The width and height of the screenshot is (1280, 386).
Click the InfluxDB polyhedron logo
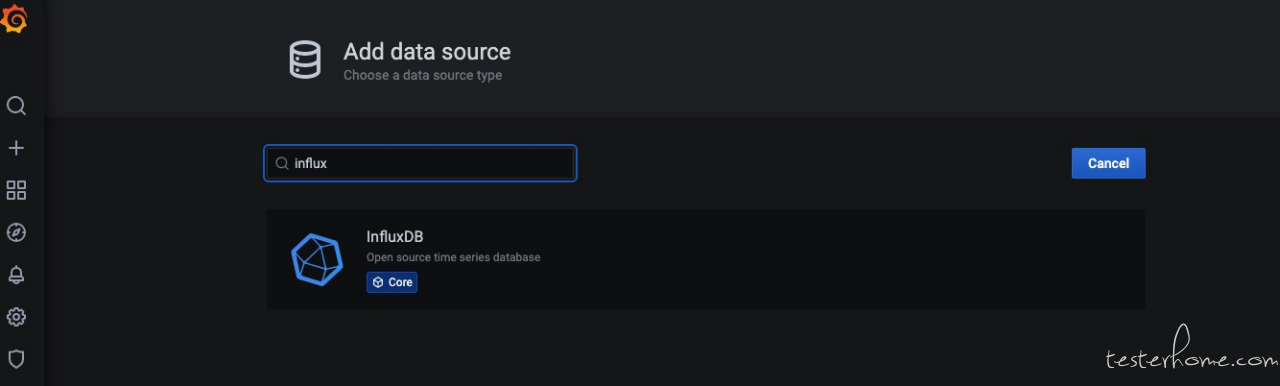316,258
